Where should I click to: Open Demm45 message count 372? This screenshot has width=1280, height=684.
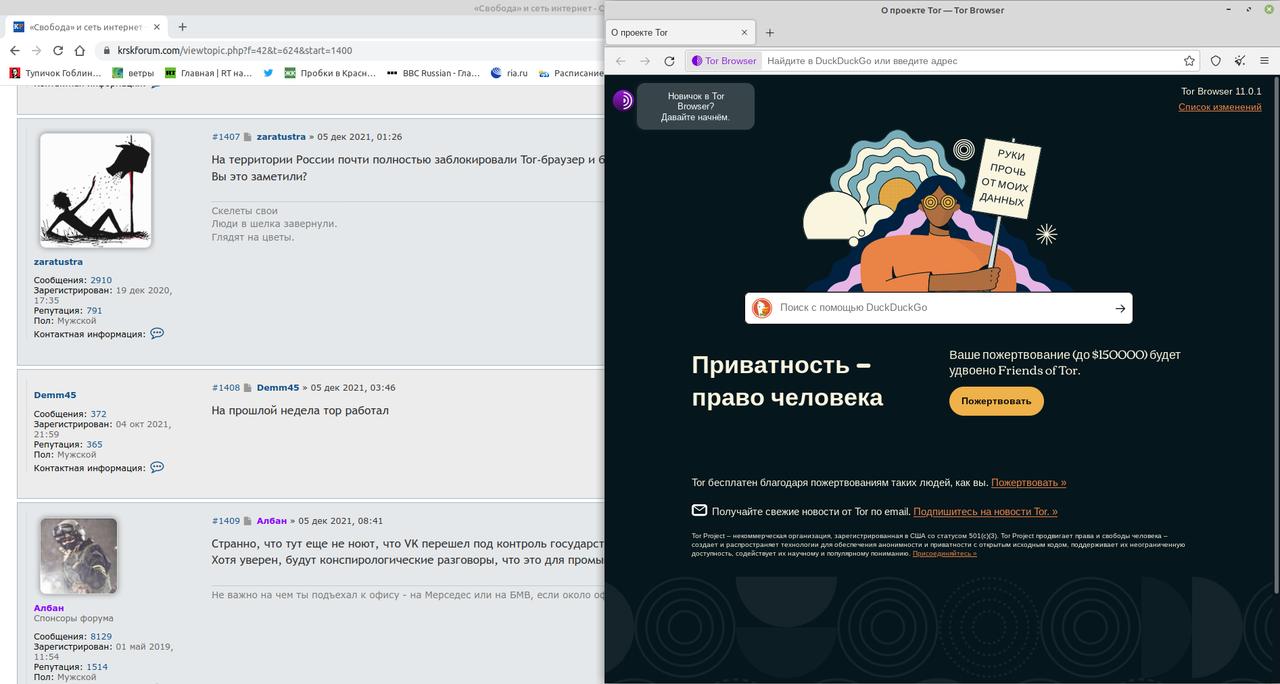(x=98, y=414)
